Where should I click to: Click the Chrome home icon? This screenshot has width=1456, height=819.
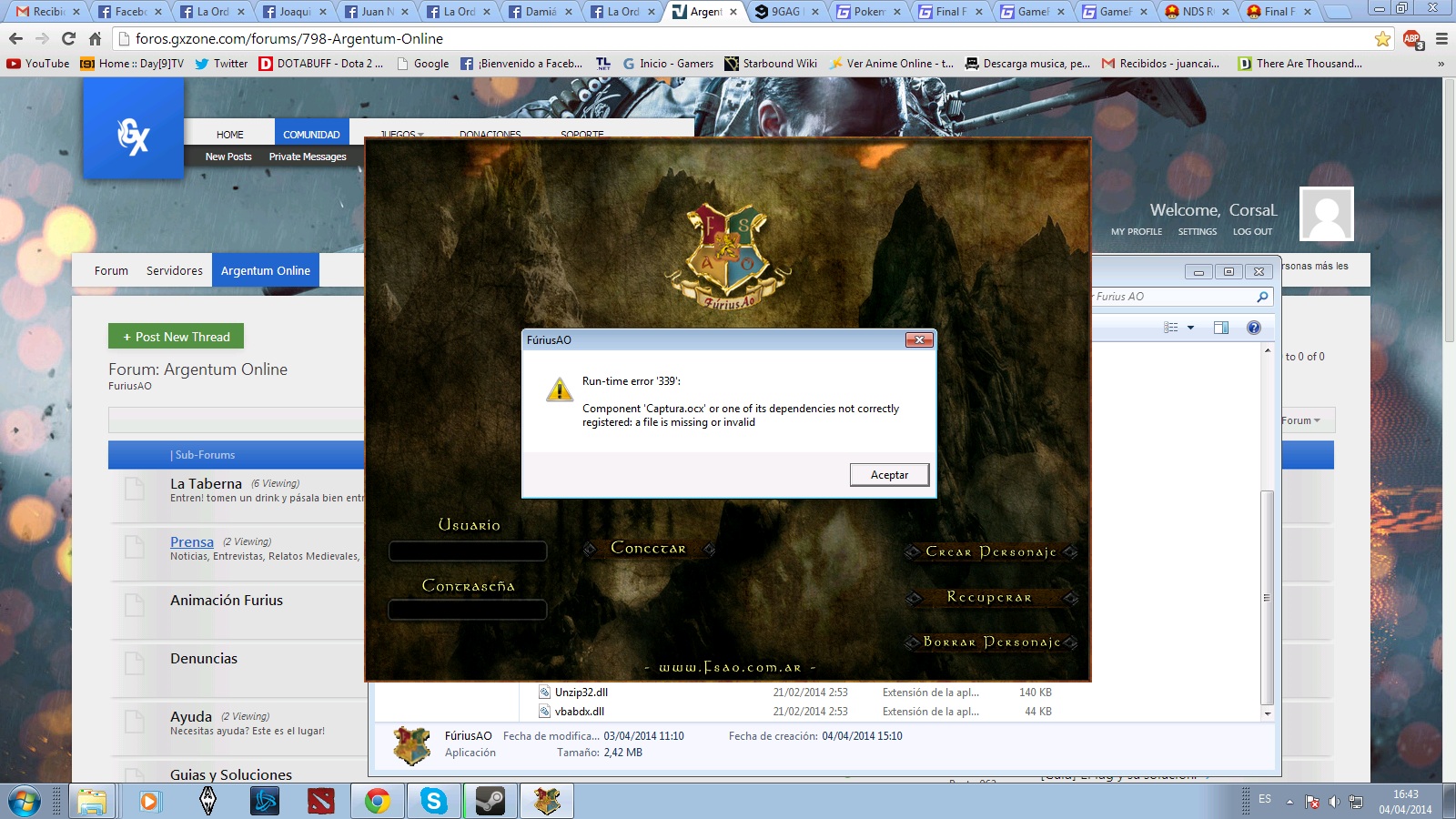[x=95, y=39]
